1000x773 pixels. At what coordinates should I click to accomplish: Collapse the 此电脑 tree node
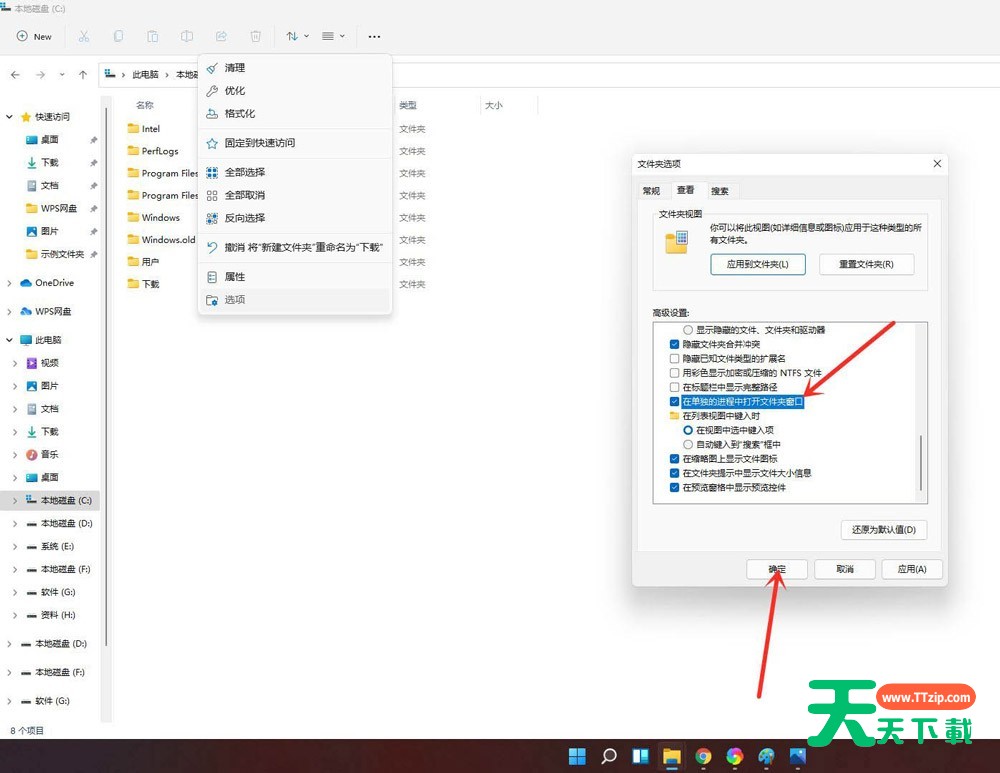11,340
